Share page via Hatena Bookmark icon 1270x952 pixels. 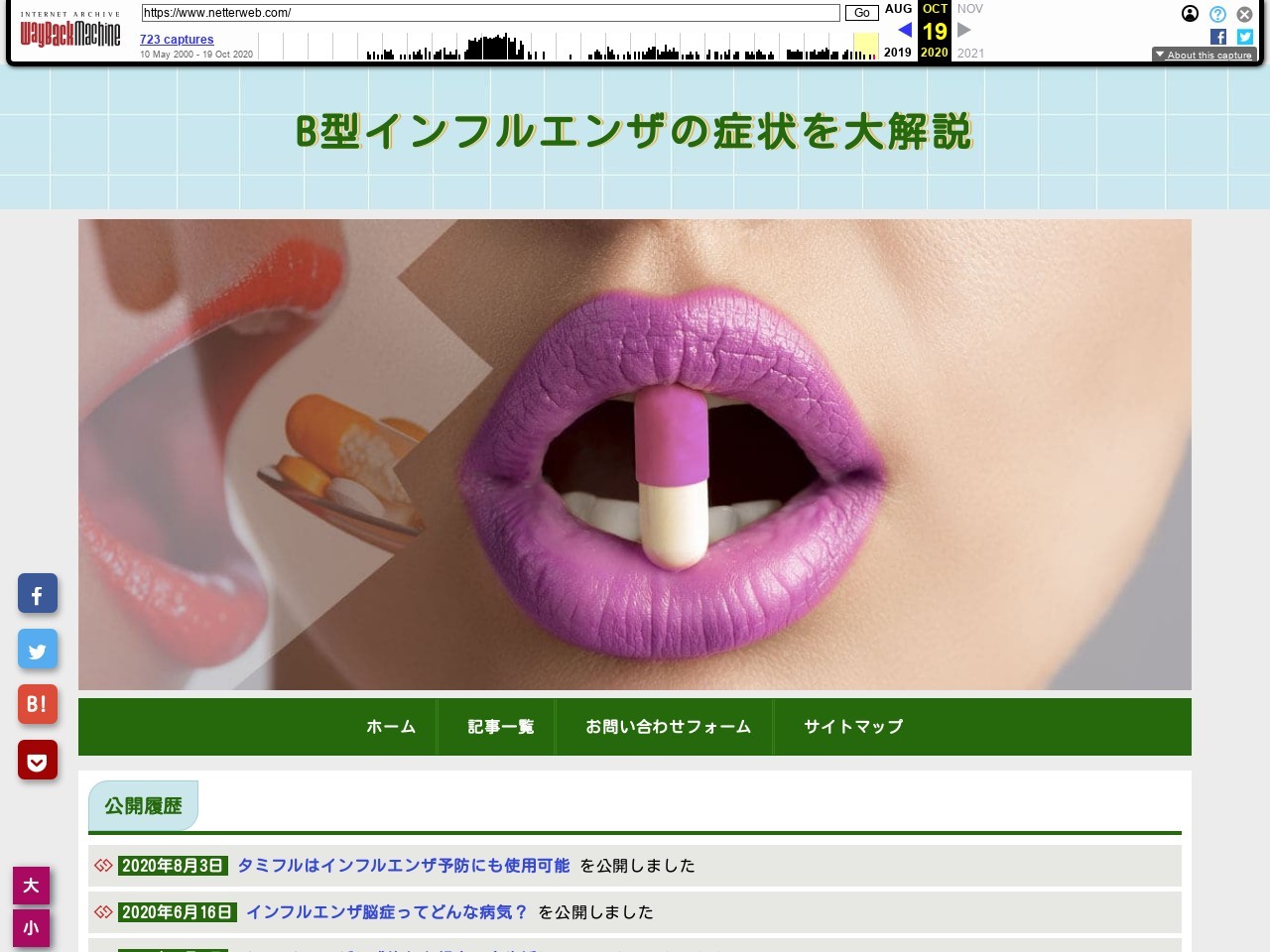(38, 705)
